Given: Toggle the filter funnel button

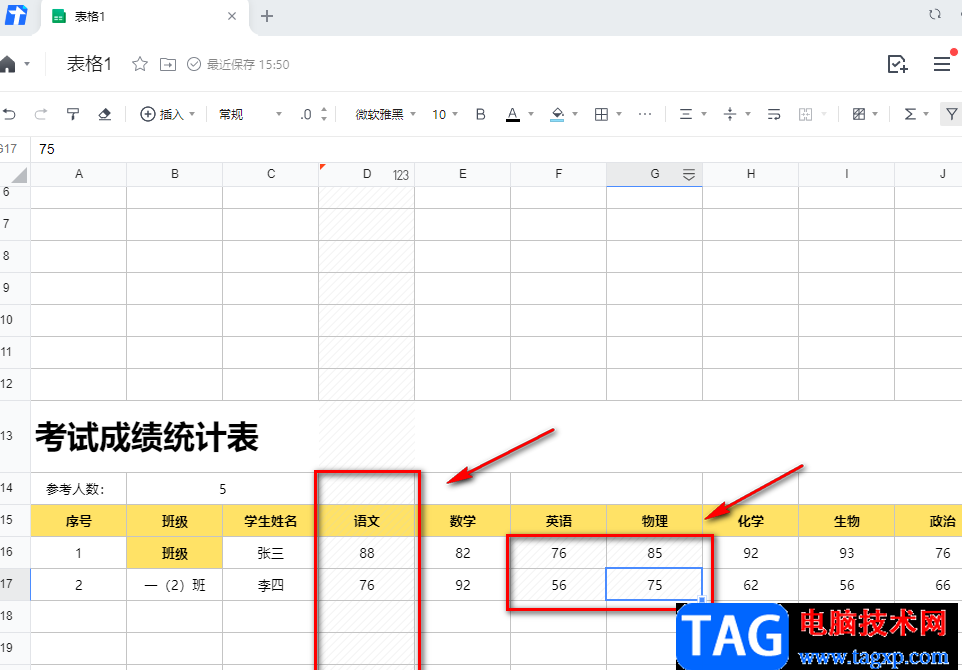Looking at the screenshot, I should pos(952,114).
